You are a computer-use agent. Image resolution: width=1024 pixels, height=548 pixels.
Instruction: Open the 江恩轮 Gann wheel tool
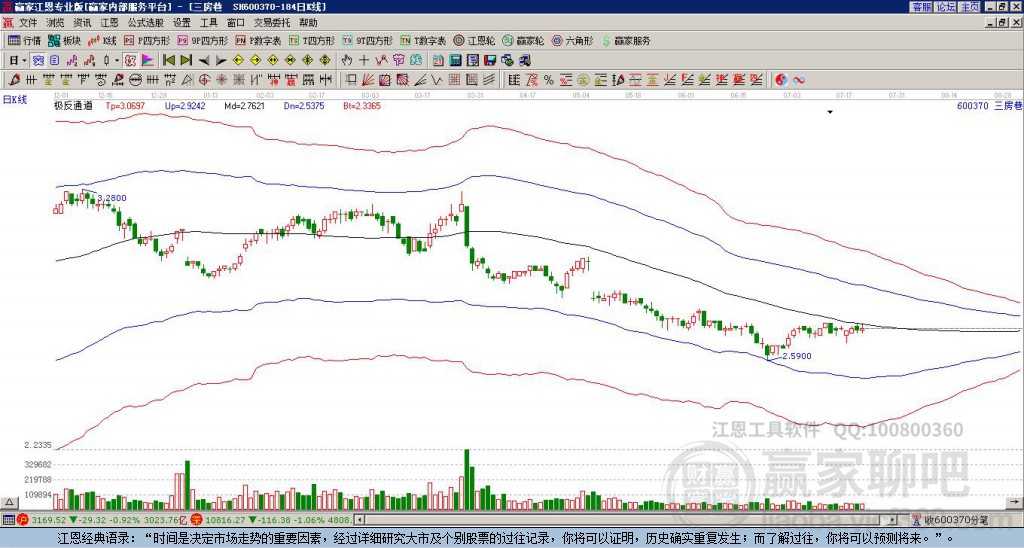[x=474, y=41]
